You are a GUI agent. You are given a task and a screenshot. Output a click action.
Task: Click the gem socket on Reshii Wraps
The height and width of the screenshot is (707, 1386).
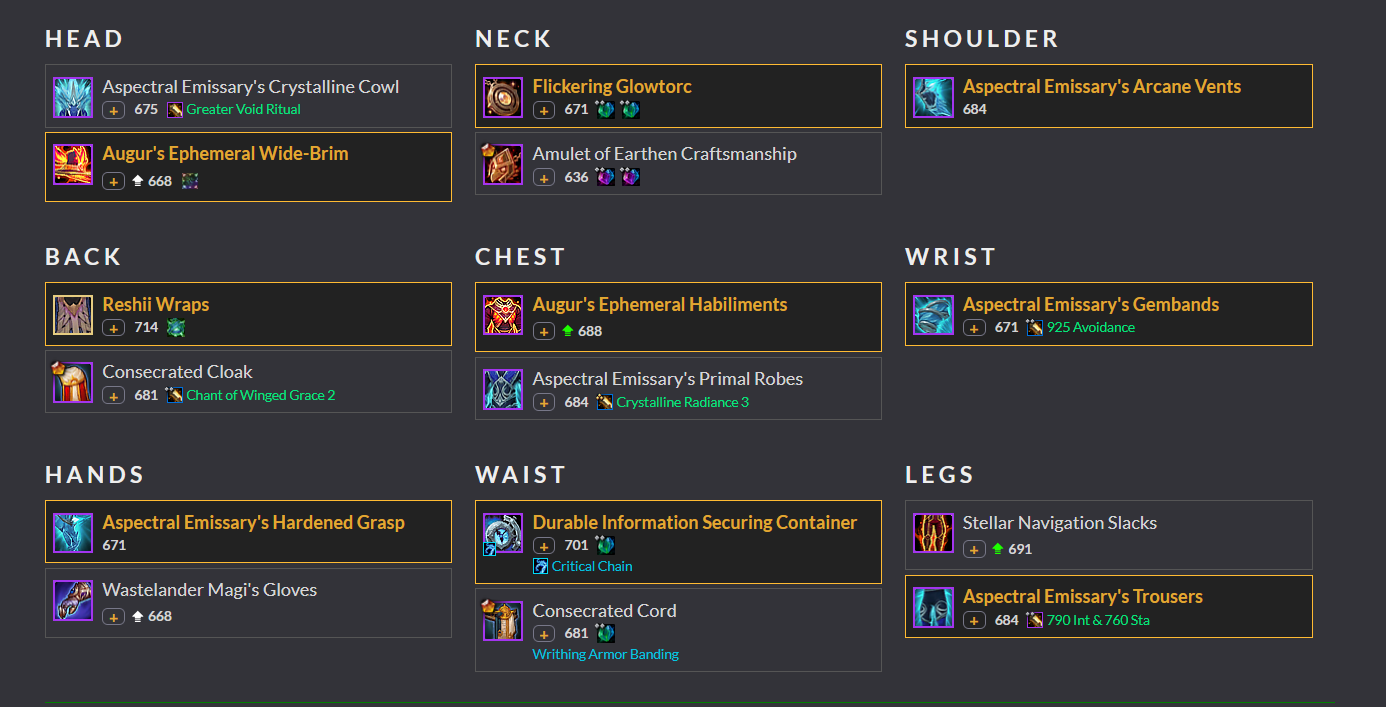176,328
